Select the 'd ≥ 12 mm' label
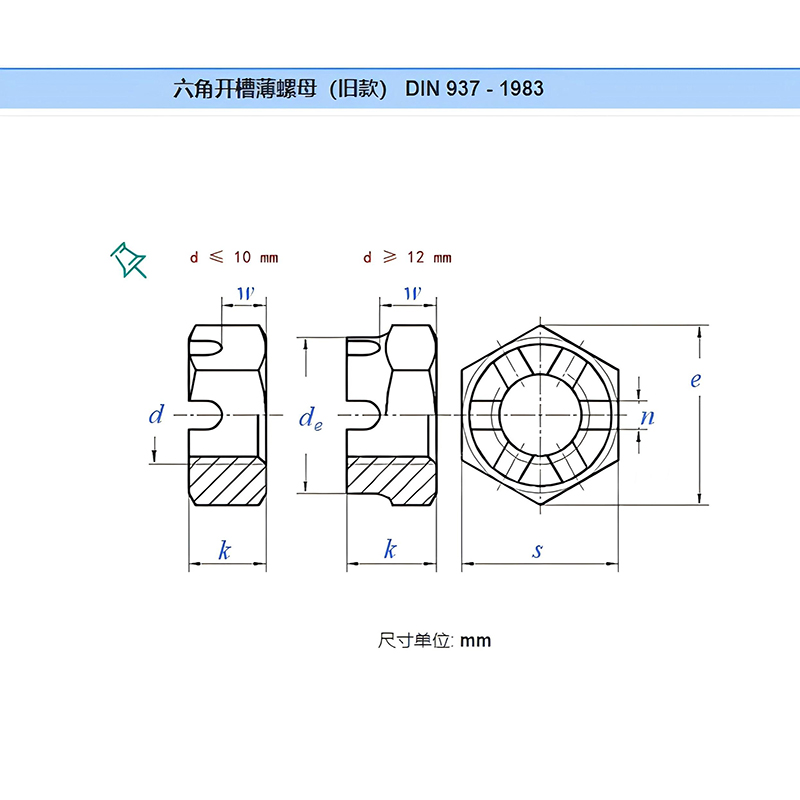Viewport: 800px width, 800px height. point(407,258)
